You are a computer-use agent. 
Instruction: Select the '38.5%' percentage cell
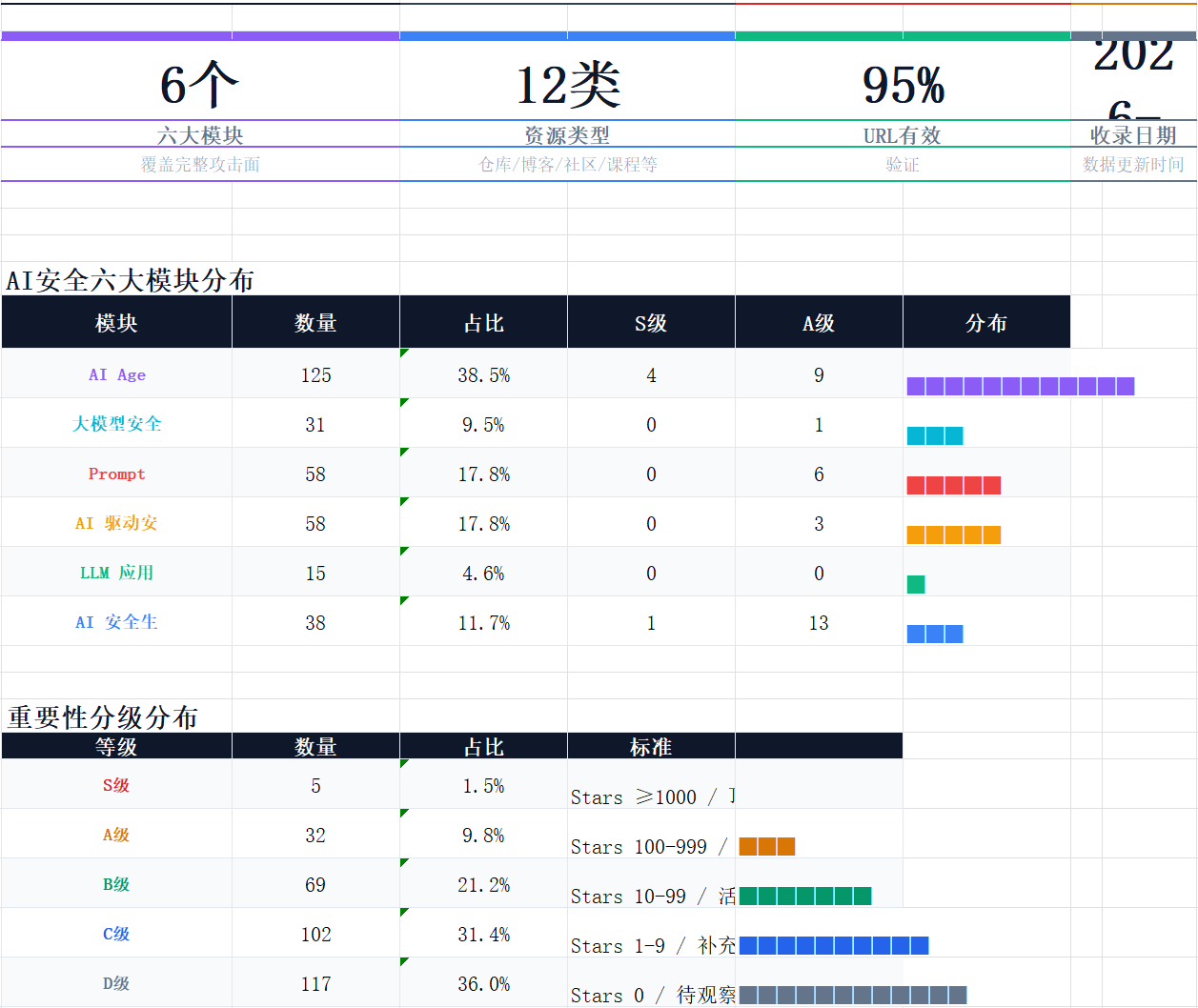pyautogui.click(x=483, y=374)
